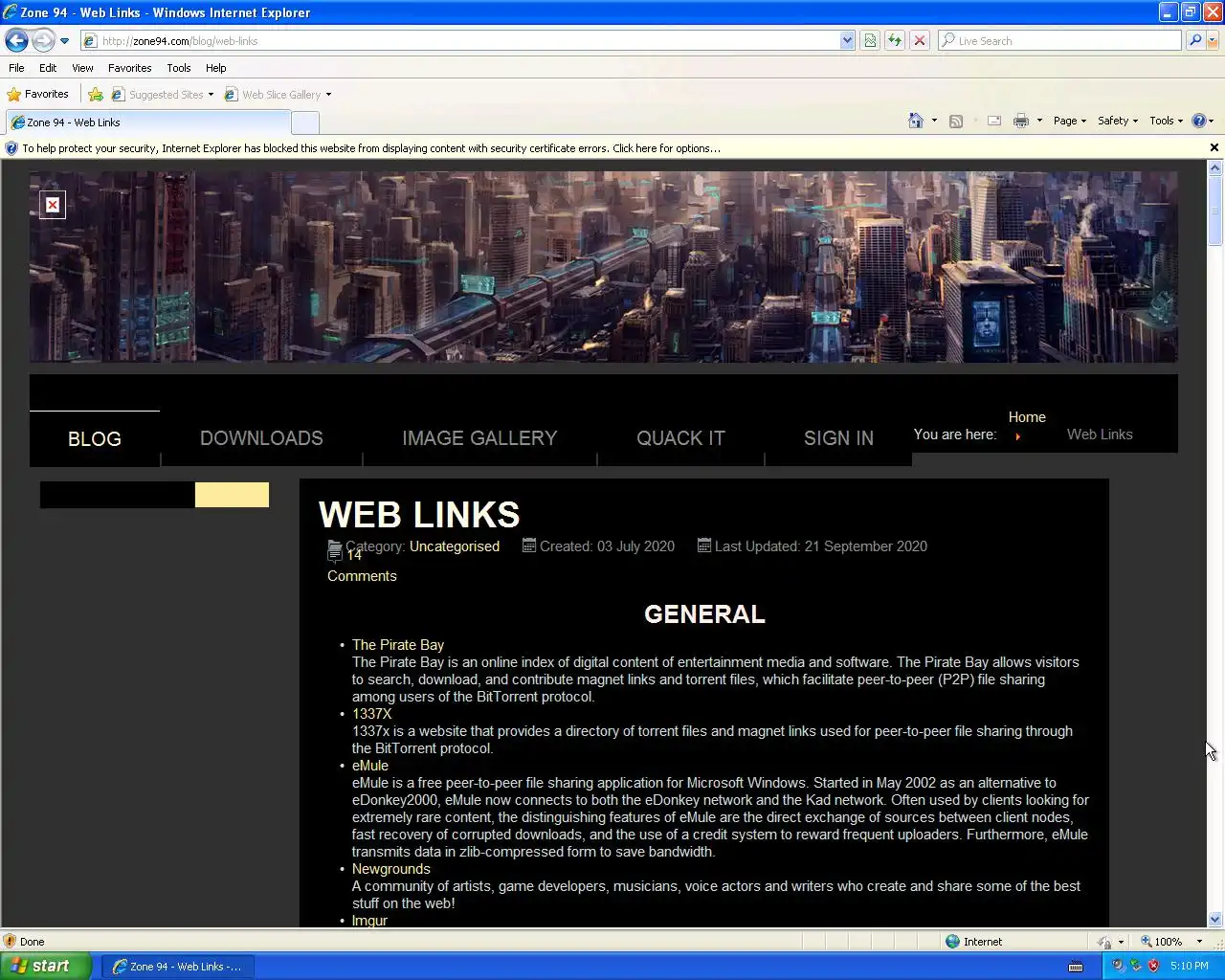Image resolution: width=1225 pixels, height=980 pixels.
Task: Click the vertical scrollbar down arrow
Action: [x=1215, y=919]
